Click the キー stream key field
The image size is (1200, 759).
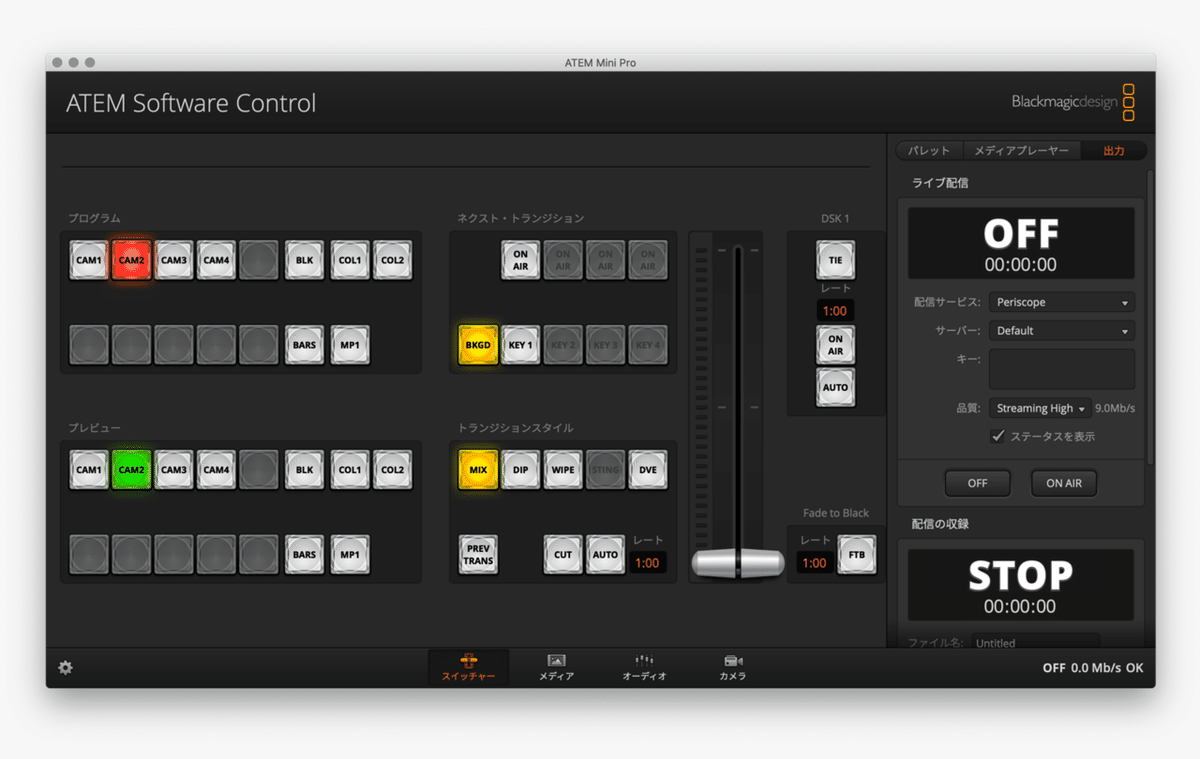1062,369
